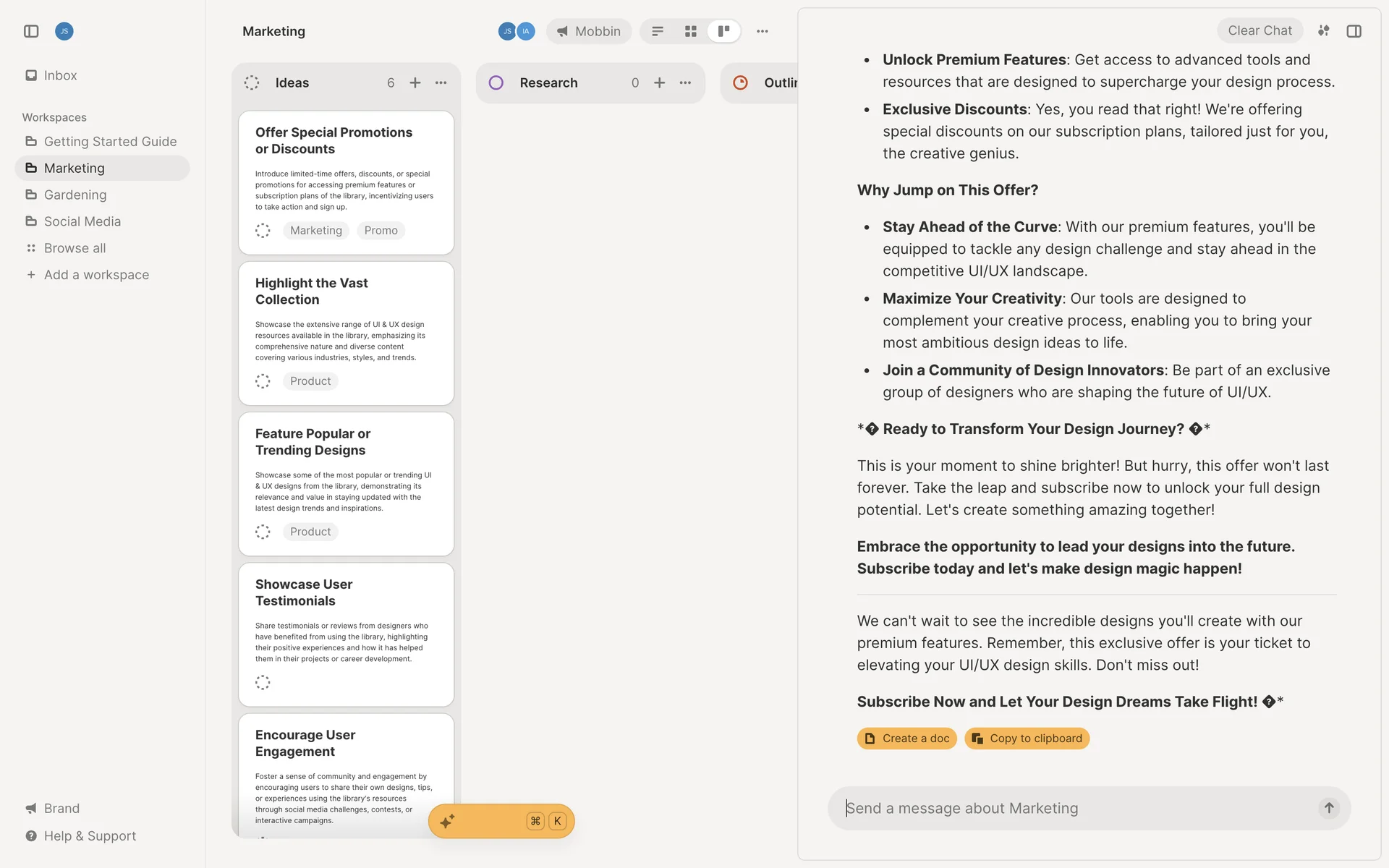Switch to list view layout
Viewport: 1389px width, 868px height.
click(658, 31)
